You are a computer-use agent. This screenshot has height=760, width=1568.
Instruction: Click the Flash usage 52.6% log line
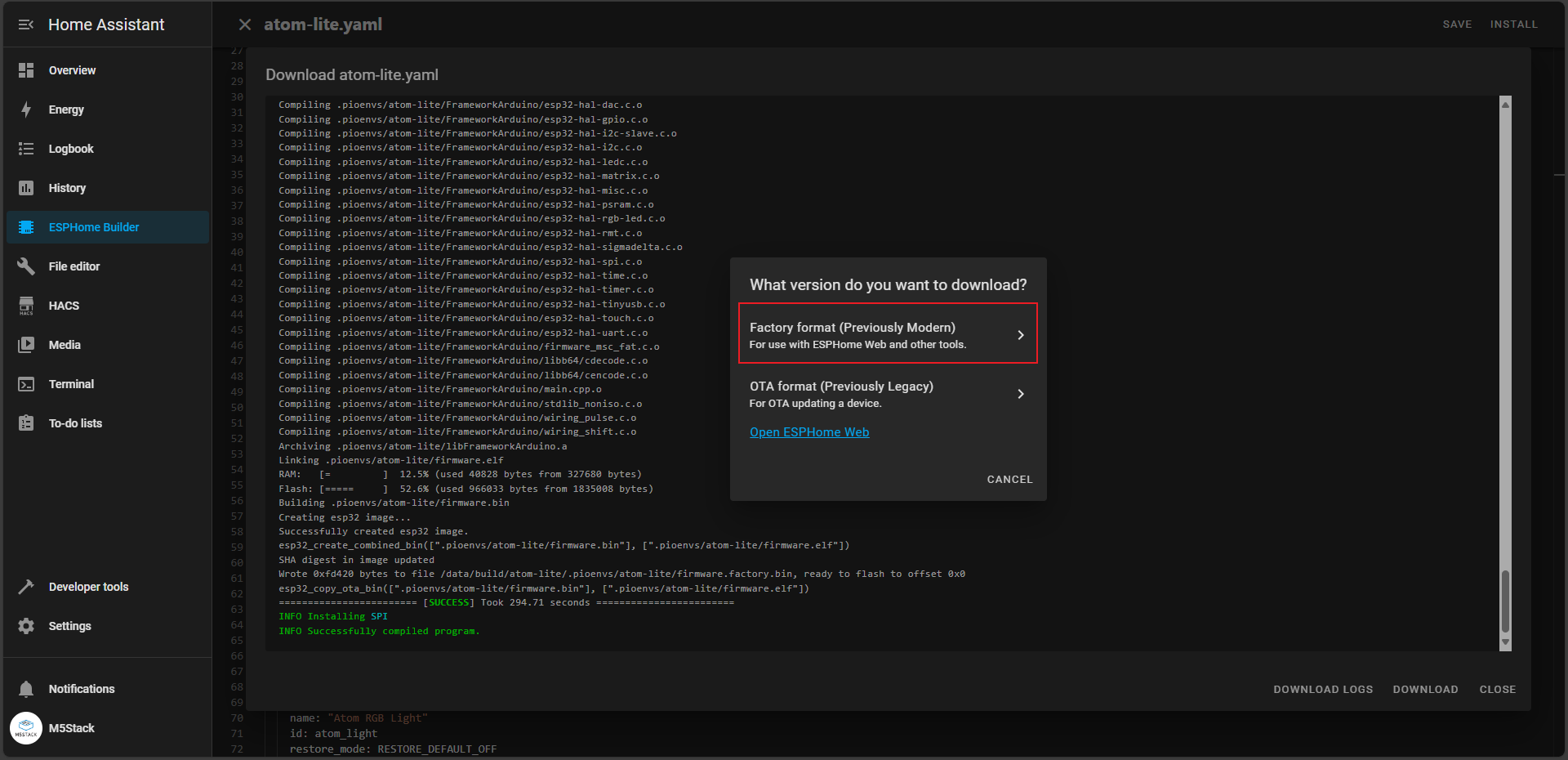point(465,489)
